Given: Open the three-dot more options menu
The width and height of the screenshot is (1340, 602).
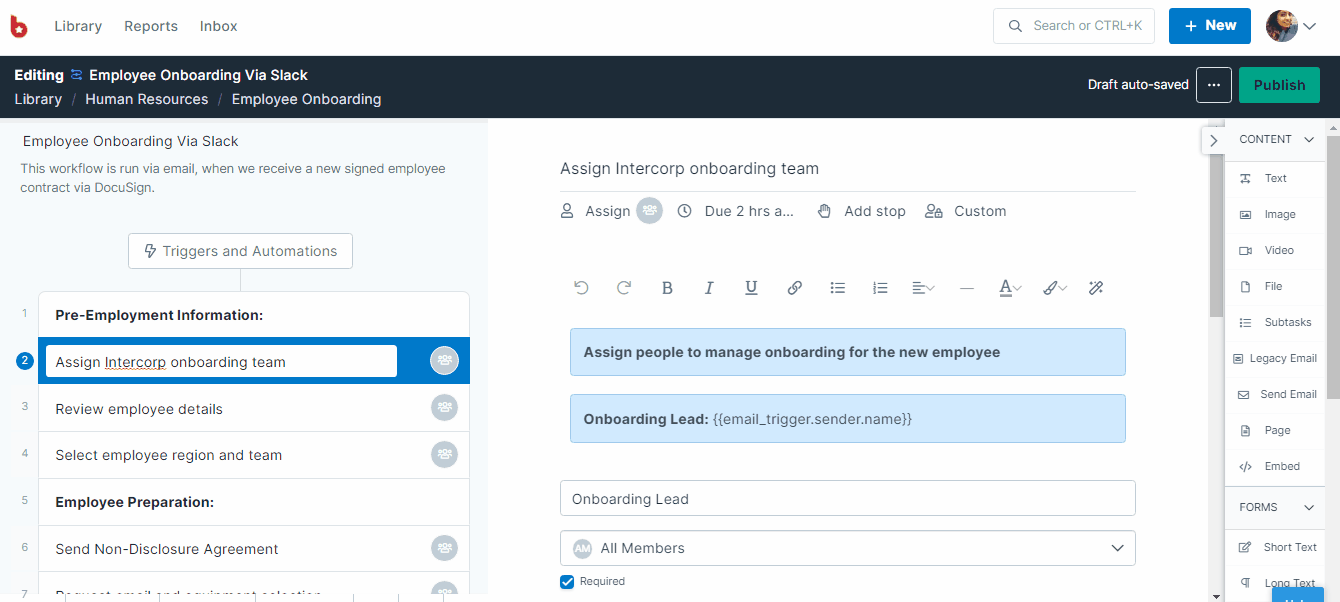Looking at the screenshot, I should pos(1213,85).
